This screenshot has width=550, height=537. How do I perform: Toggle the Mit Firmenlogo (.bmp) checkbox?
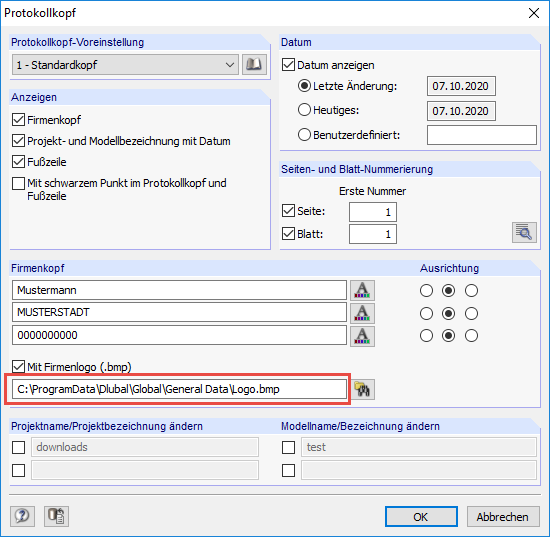point(18,367)
